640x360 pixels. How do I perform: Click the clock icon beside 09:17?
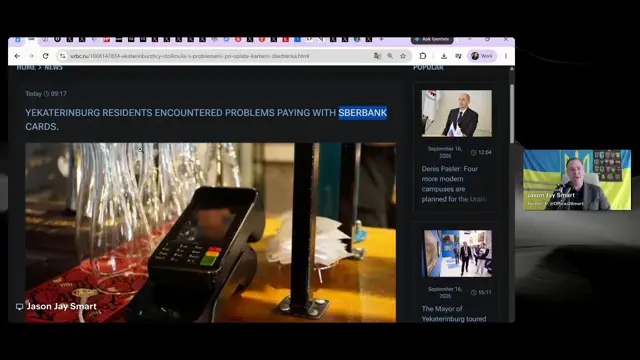tap(46, 94)
